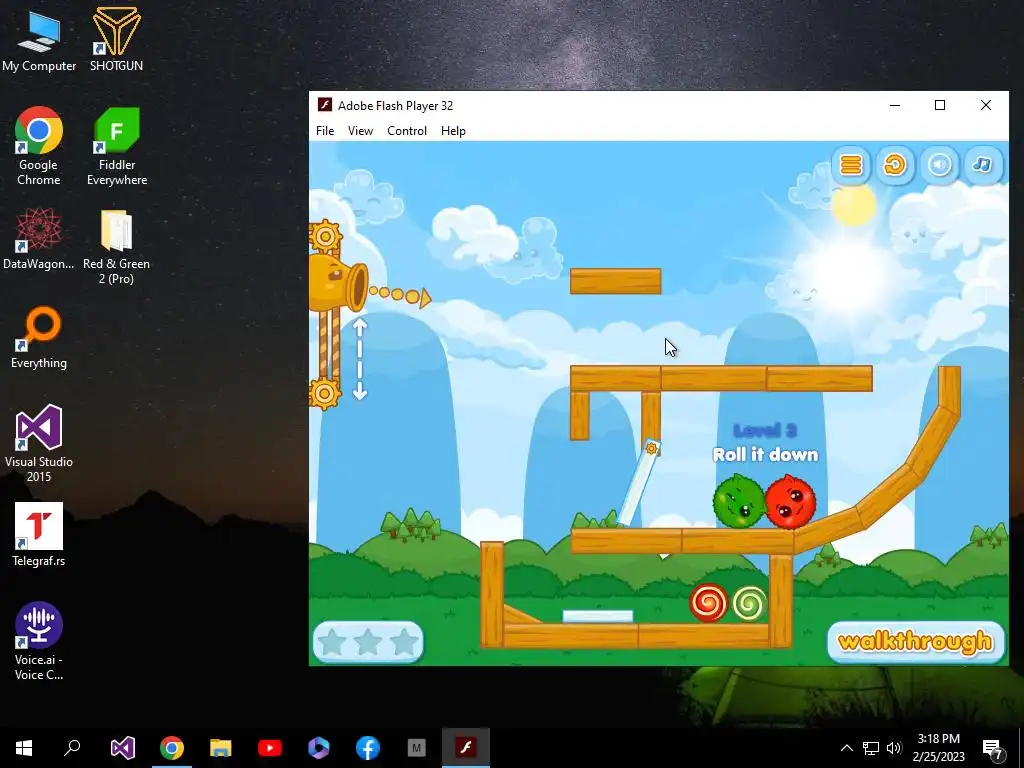The height and width of the screenshot is (768, 1024).
Task: Click the green ball character
Action: [x=738, y=501]
